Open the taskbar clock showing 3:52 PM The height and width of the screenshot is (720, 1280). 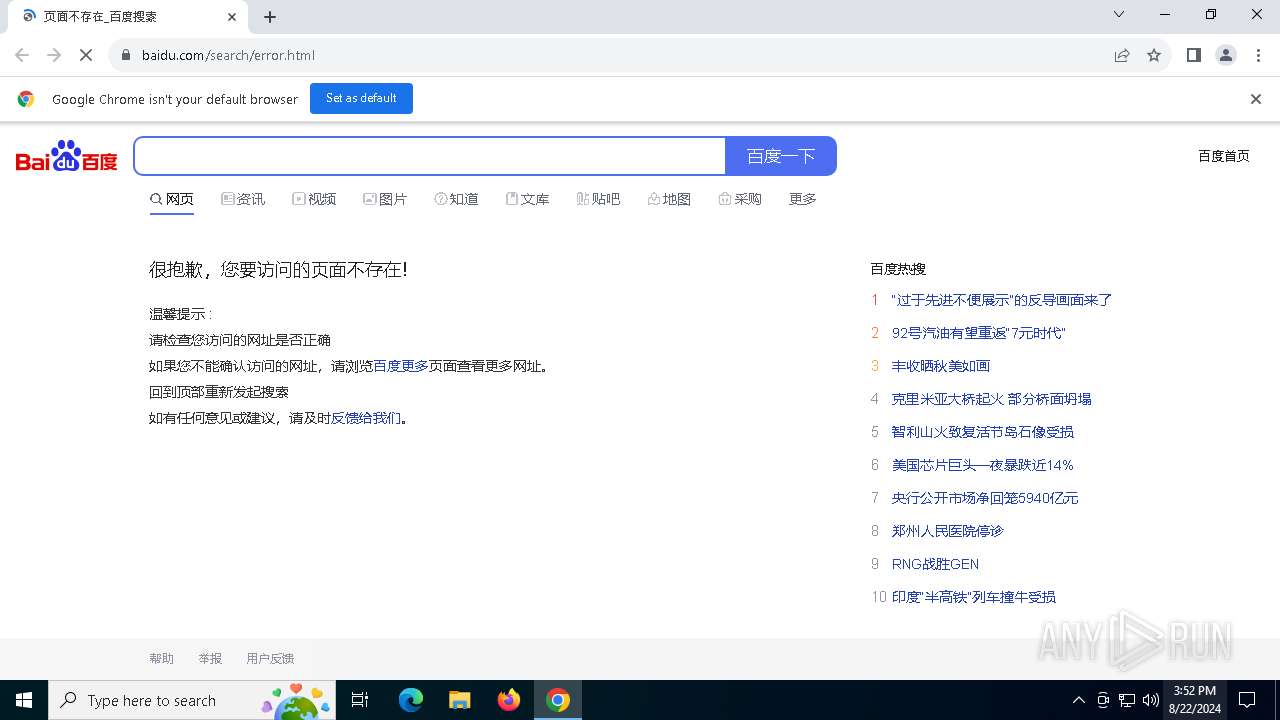point(1194,700)
